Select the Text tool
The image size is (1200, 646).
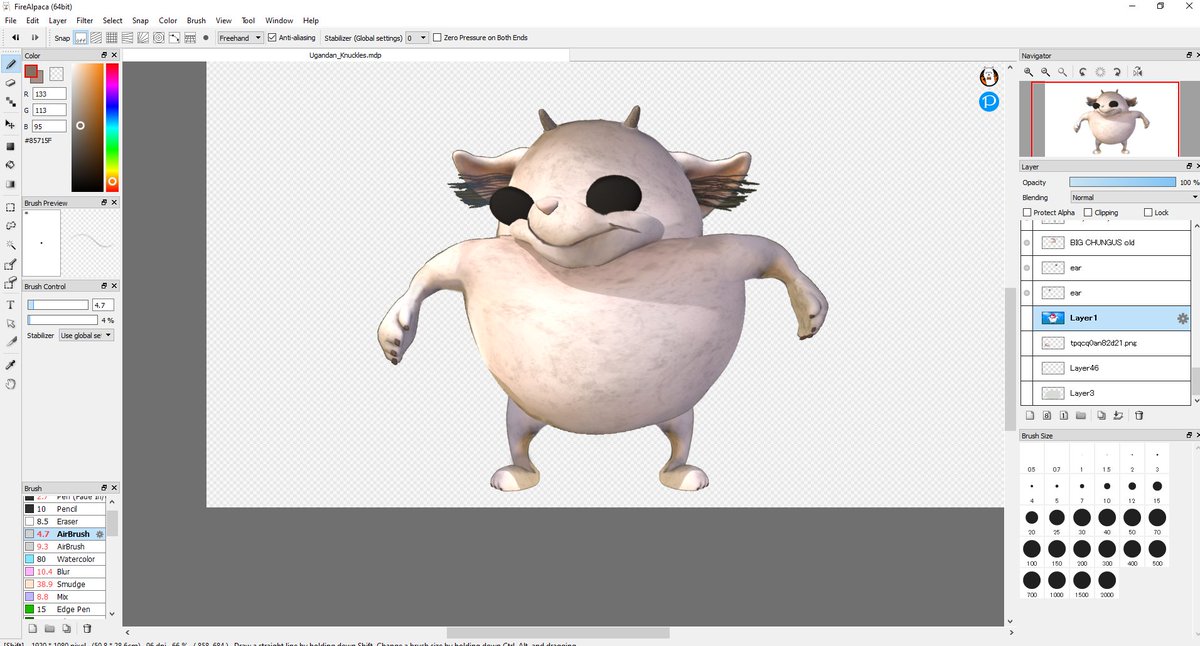10,304
